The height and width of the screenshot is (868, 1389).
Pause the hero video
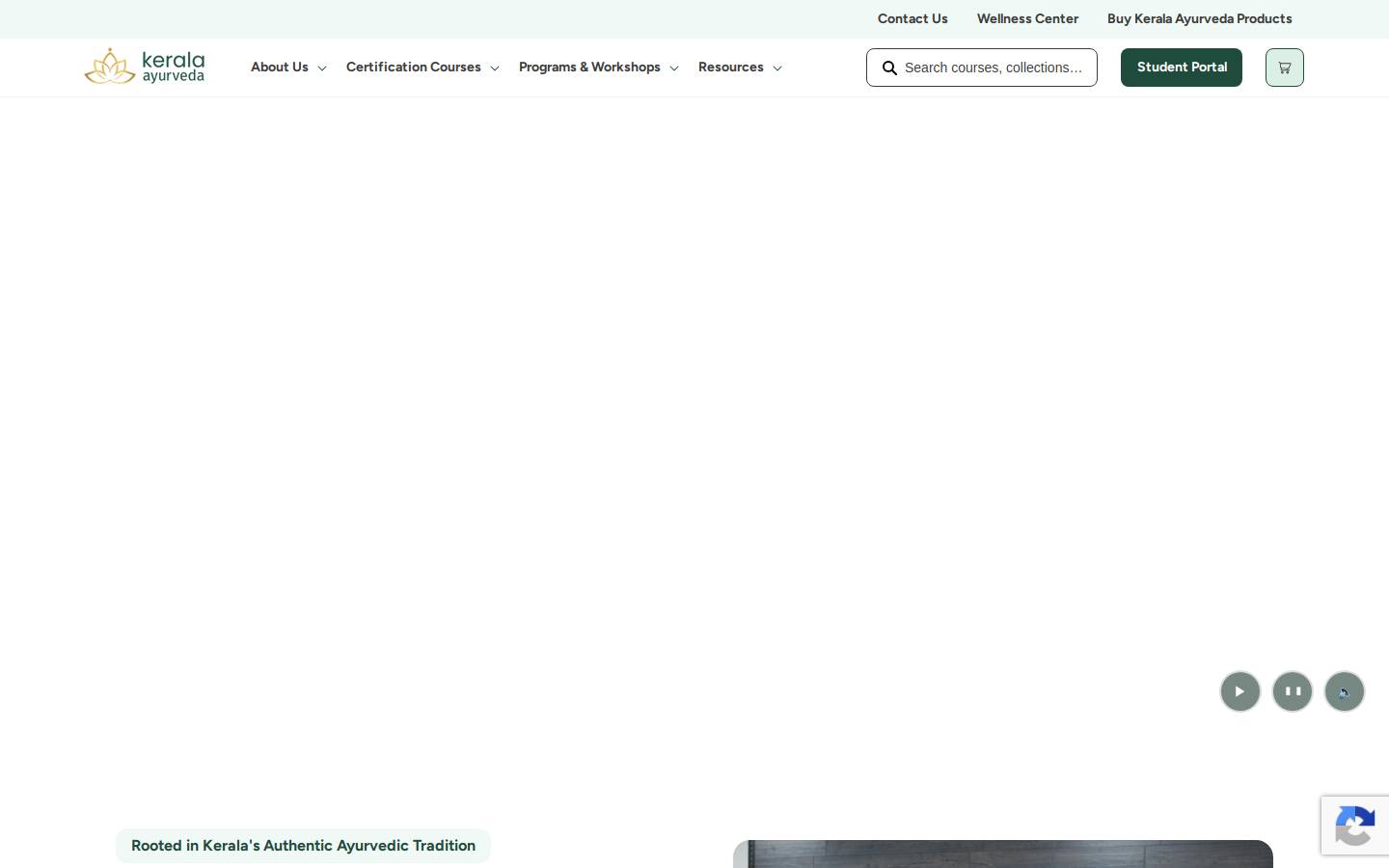tap(1292, 691)
